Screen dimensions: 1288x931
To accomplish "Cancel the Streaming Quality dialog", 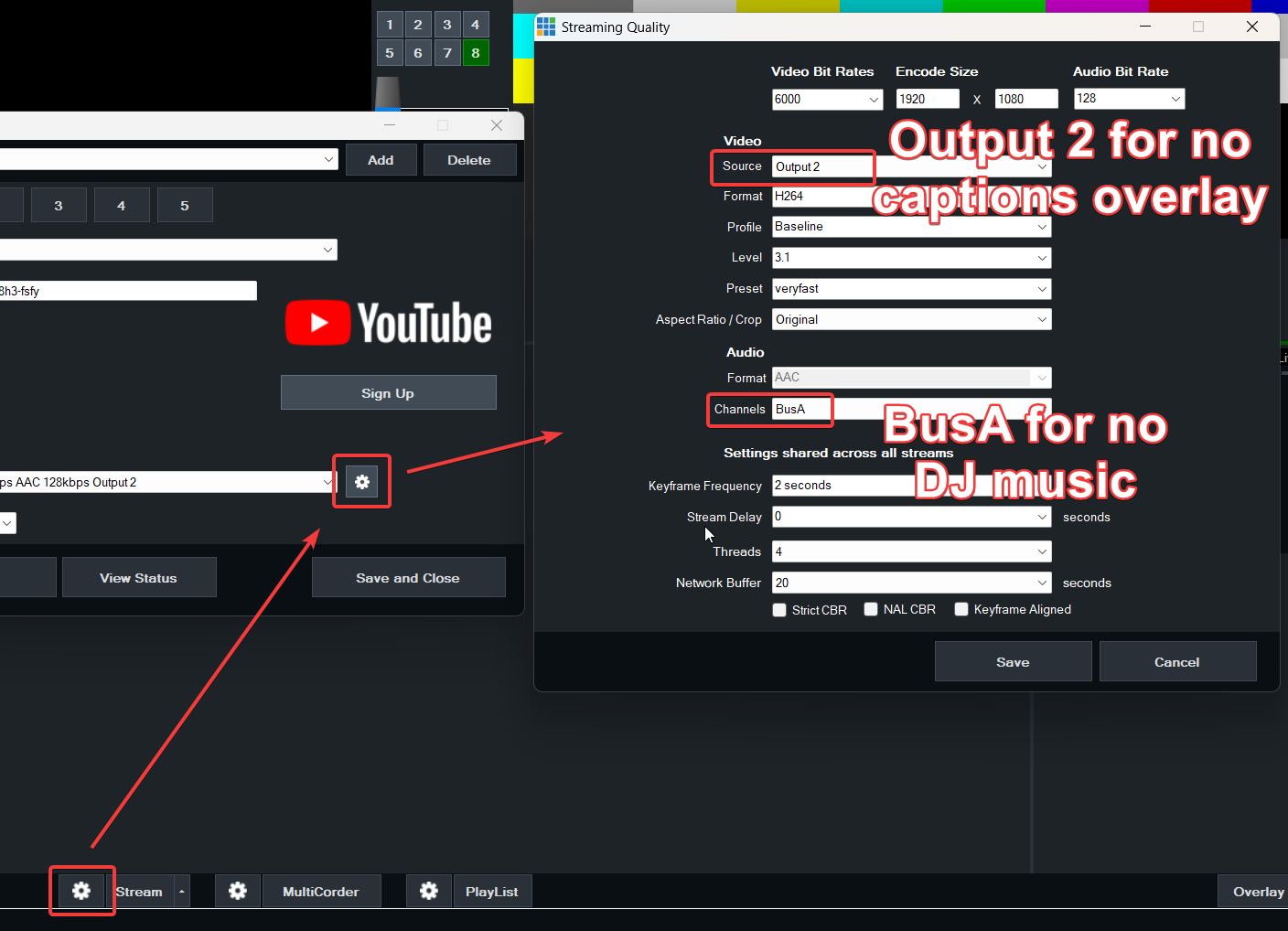I will (1177, 661).
